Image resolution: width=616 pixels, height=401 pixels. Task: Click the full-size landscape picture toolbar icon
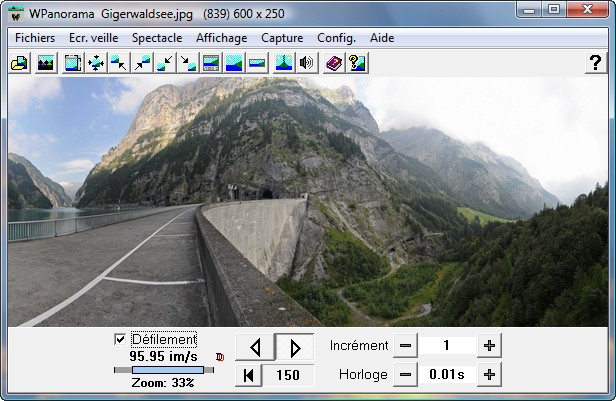tap(234, 63)
